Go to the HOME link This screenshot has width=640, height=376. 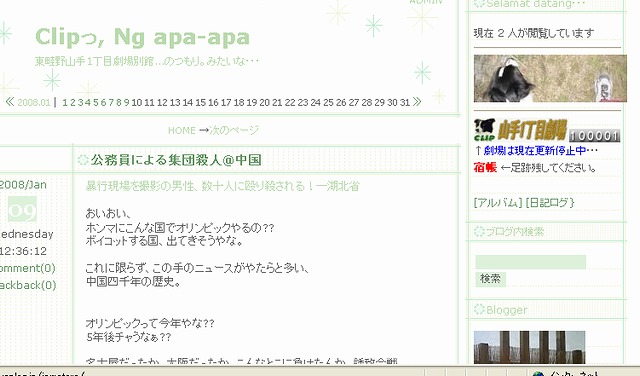coord(182,130)
